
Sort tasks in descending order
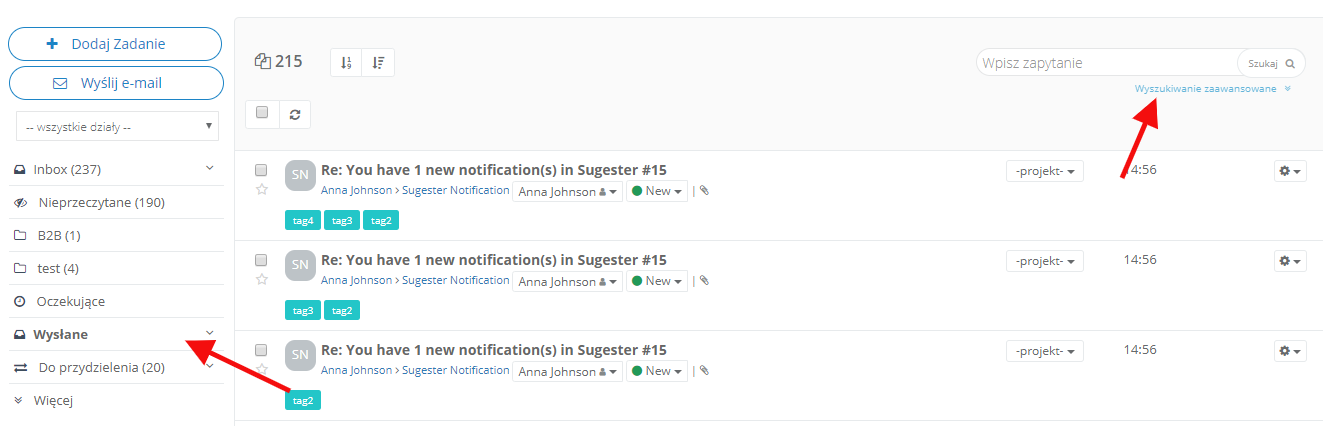(x=378, y=63)
